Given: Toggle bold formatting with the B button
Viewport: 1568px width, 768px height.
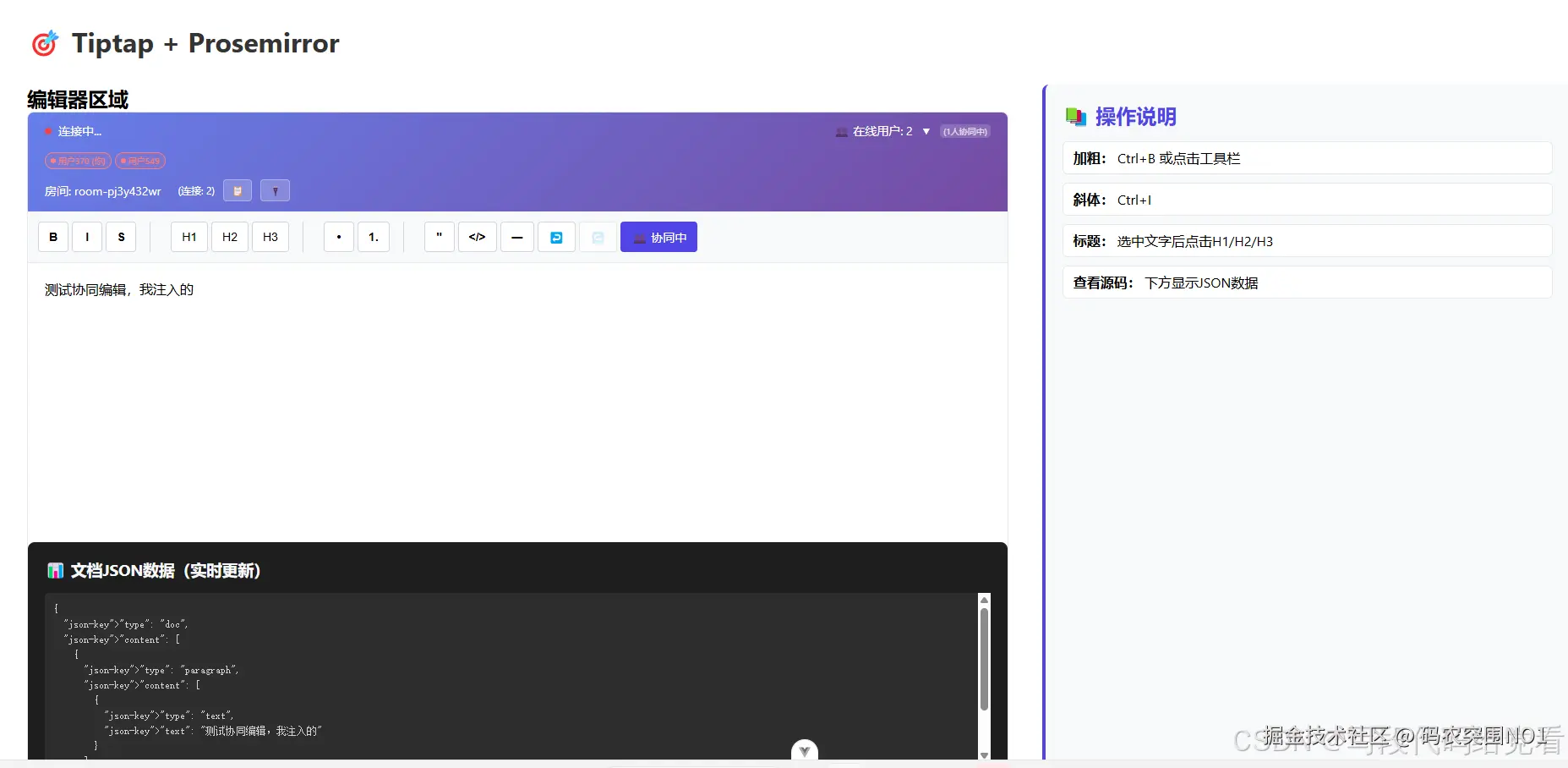Looking at the screenshot, I should [52, 237].
